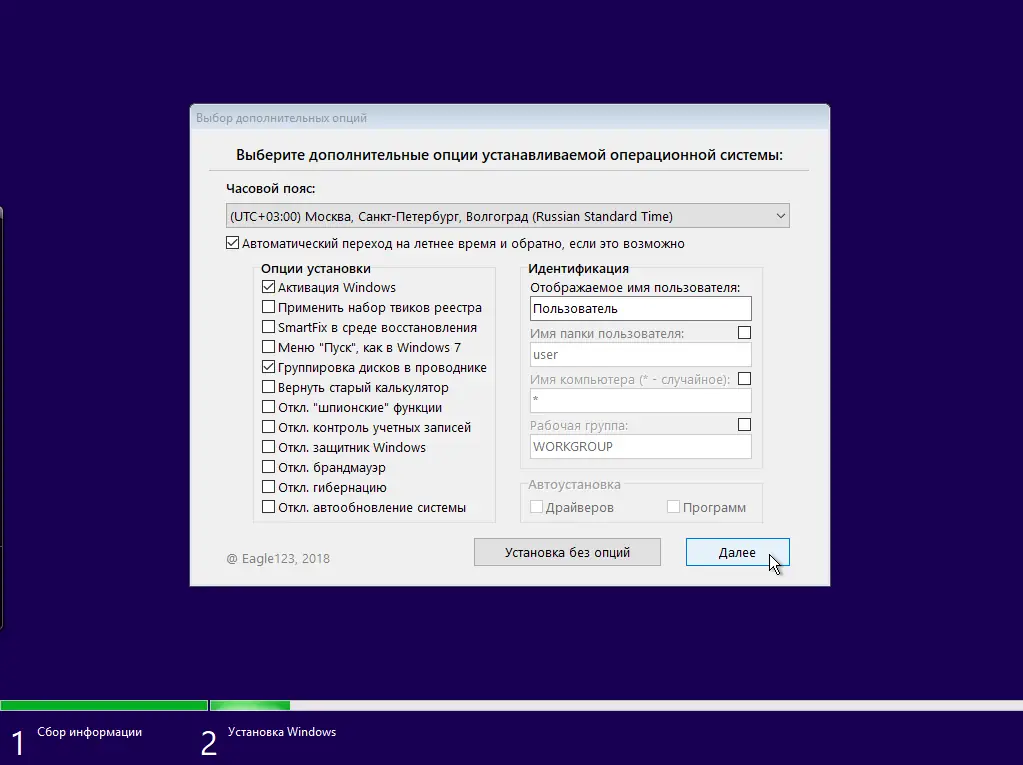Enable the Рабочая группа checkbox
The image size is (1023, 765).
coord(744,423)
